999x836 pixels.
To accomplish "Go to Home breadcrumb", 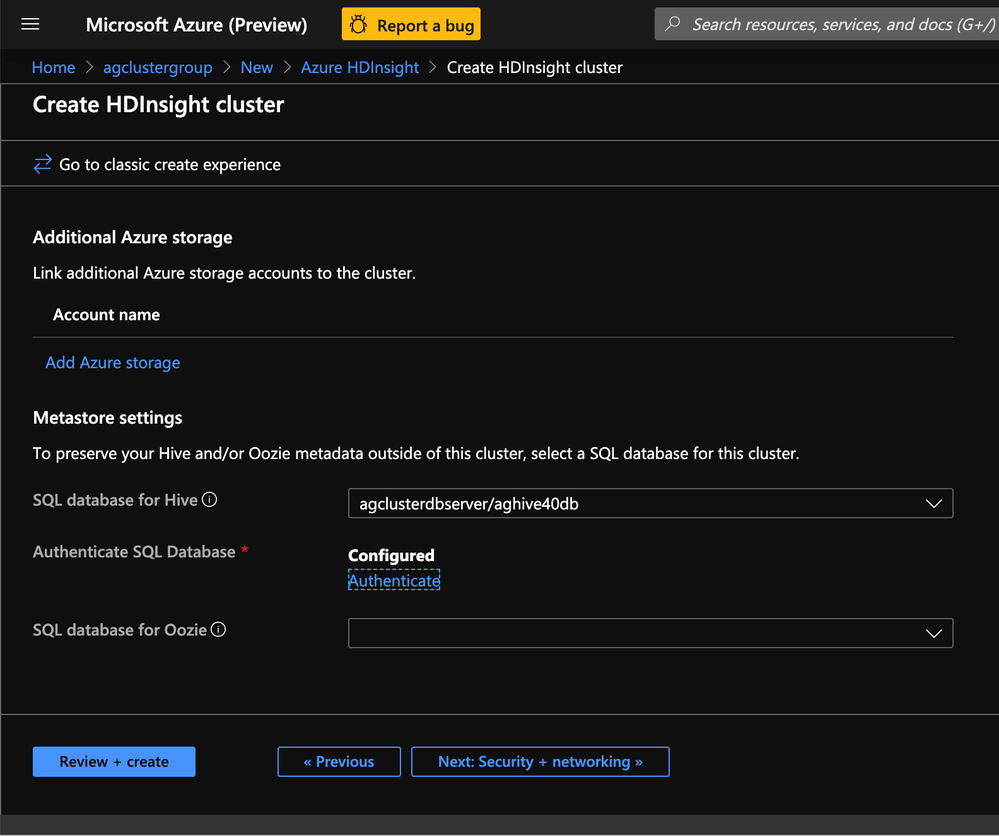I will [x=54, y=68].
